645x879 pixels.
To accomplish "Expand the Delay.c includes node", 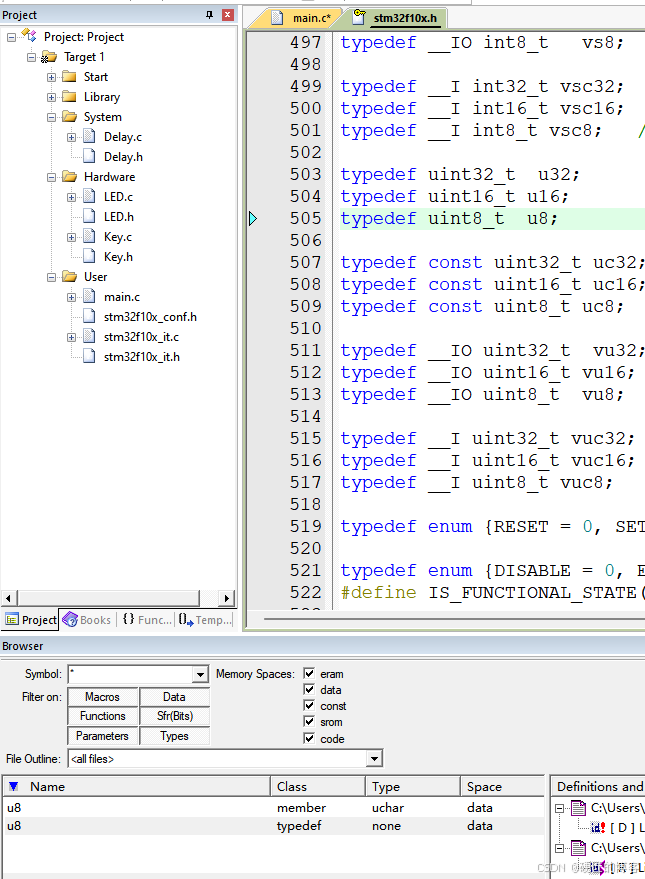I will [72, 137].
